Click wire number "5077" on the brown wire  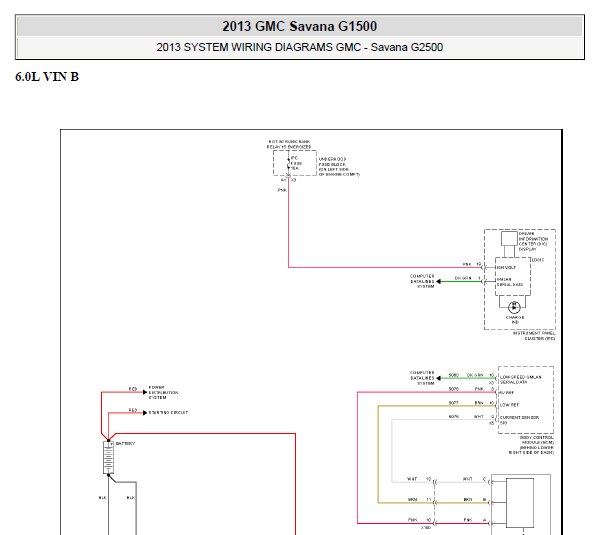[x=454, y=403]
